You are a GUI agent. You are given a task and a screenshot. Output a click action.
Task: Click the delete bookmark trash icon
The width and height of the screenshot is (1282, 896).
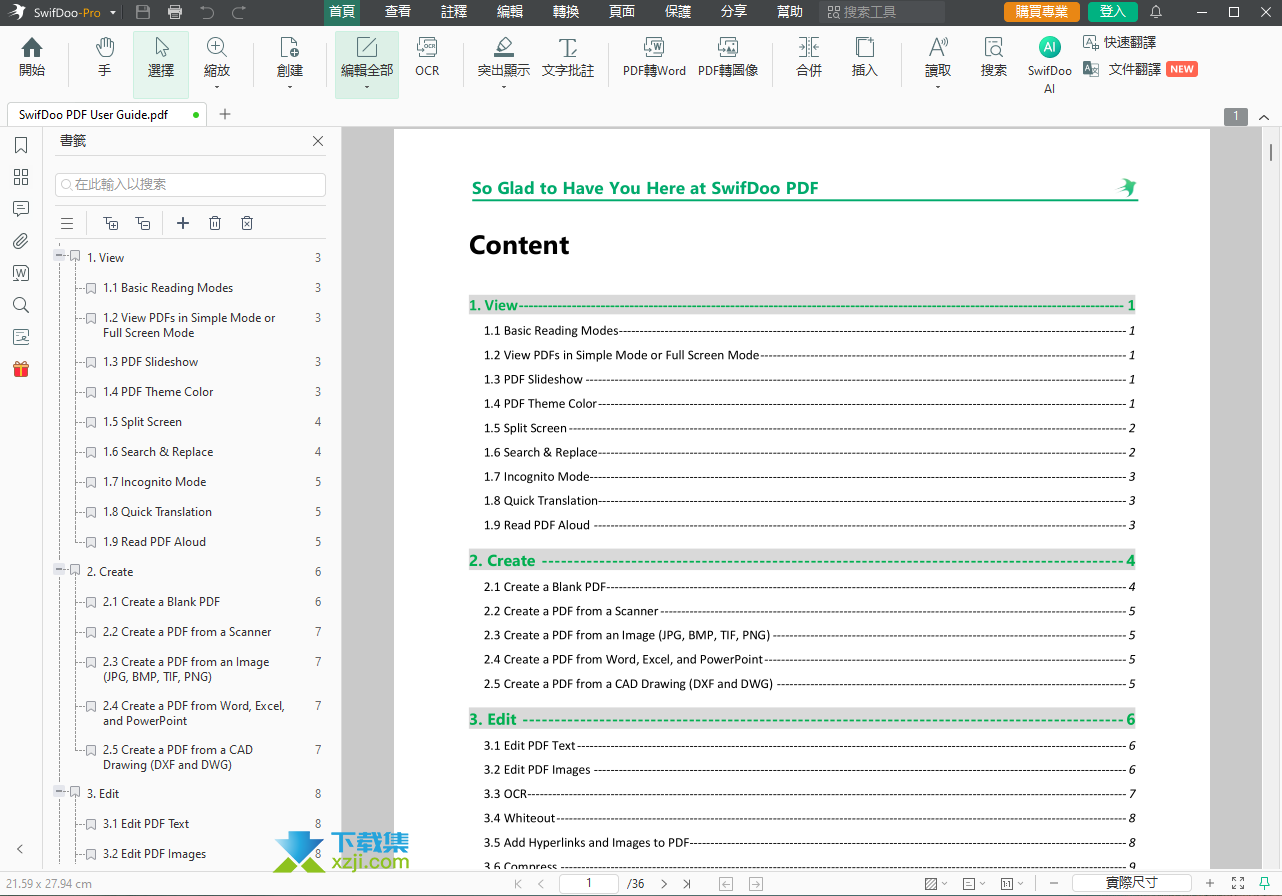pos(215,223)
